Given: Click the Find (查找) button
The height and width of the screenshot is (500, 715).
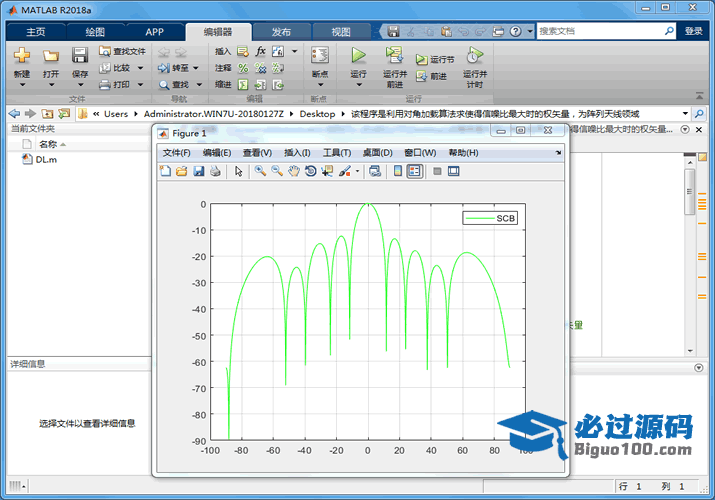Looking at the screenshot, I should click(174, 84).
